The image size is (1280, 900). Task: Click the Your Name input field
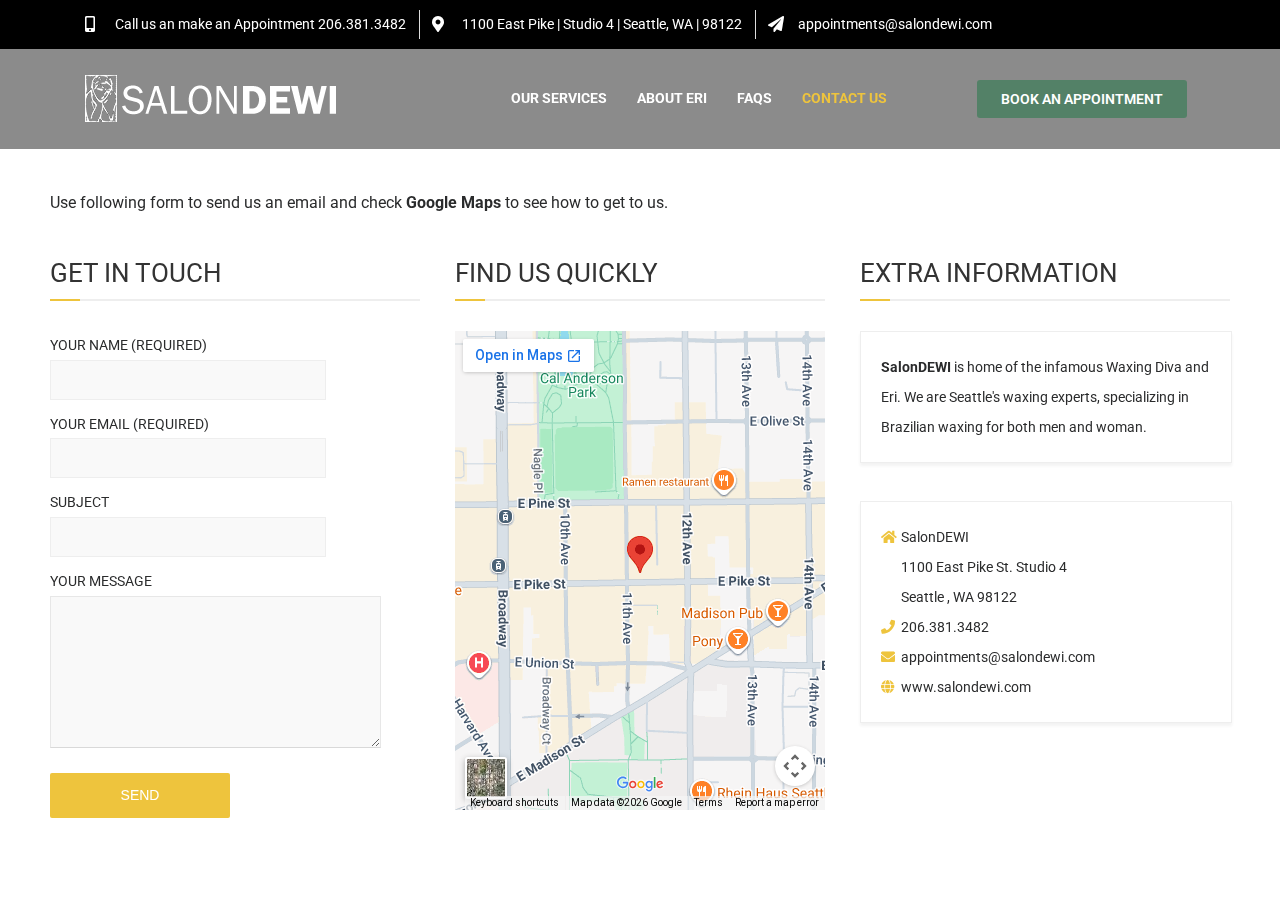click(188, 380)
